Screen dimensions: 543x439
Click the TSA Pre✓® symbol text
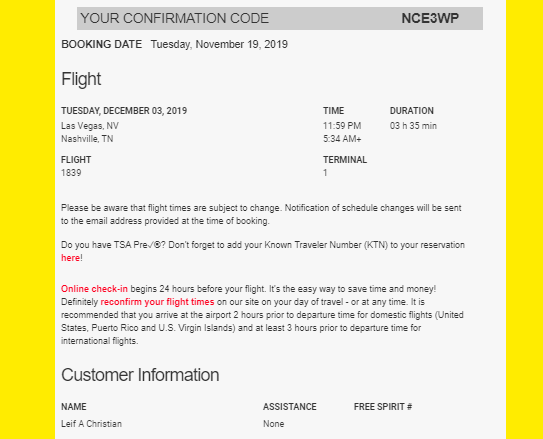point(137,245)
